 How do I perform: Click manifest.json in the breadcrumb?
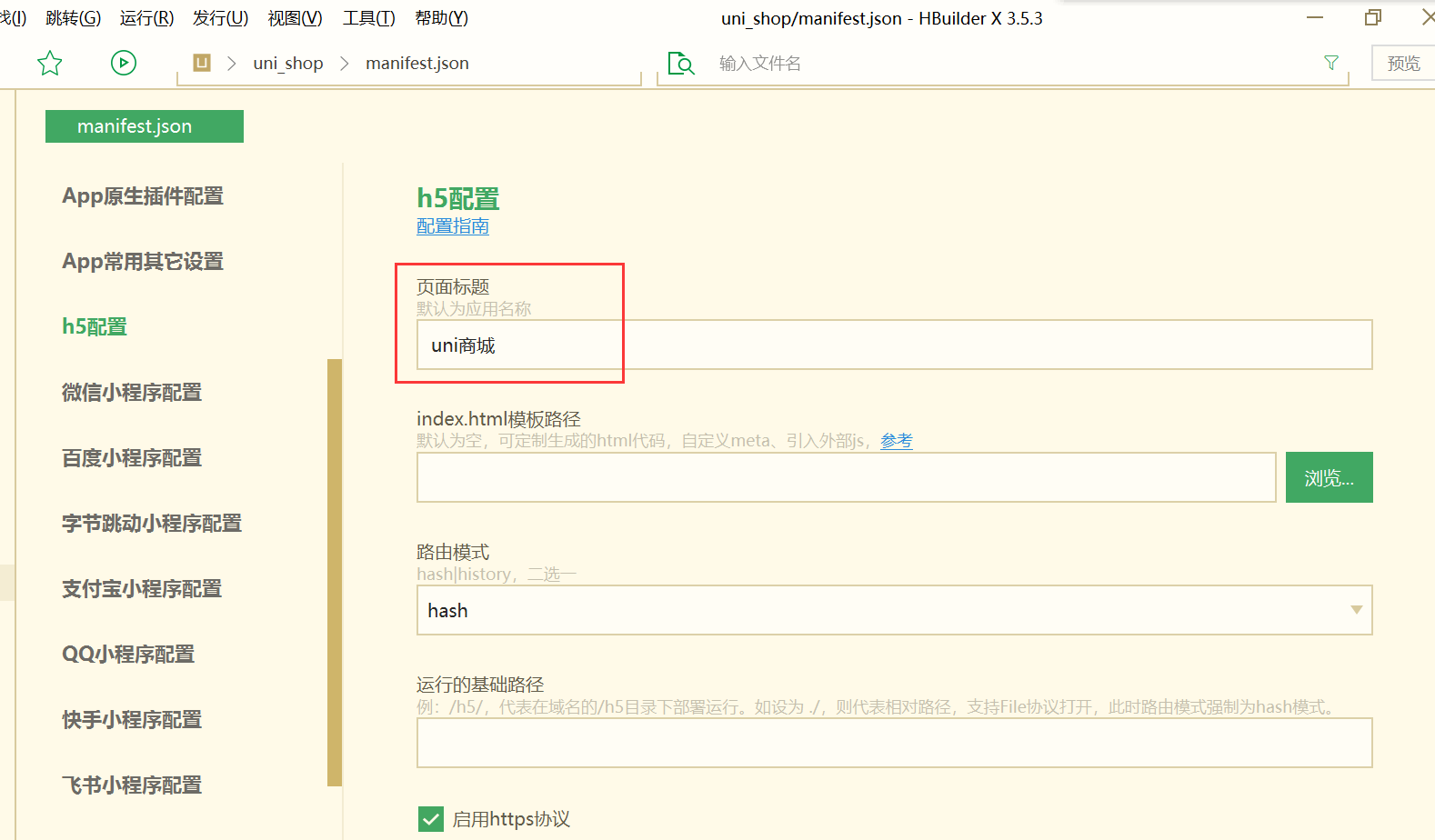coord(417,63)
